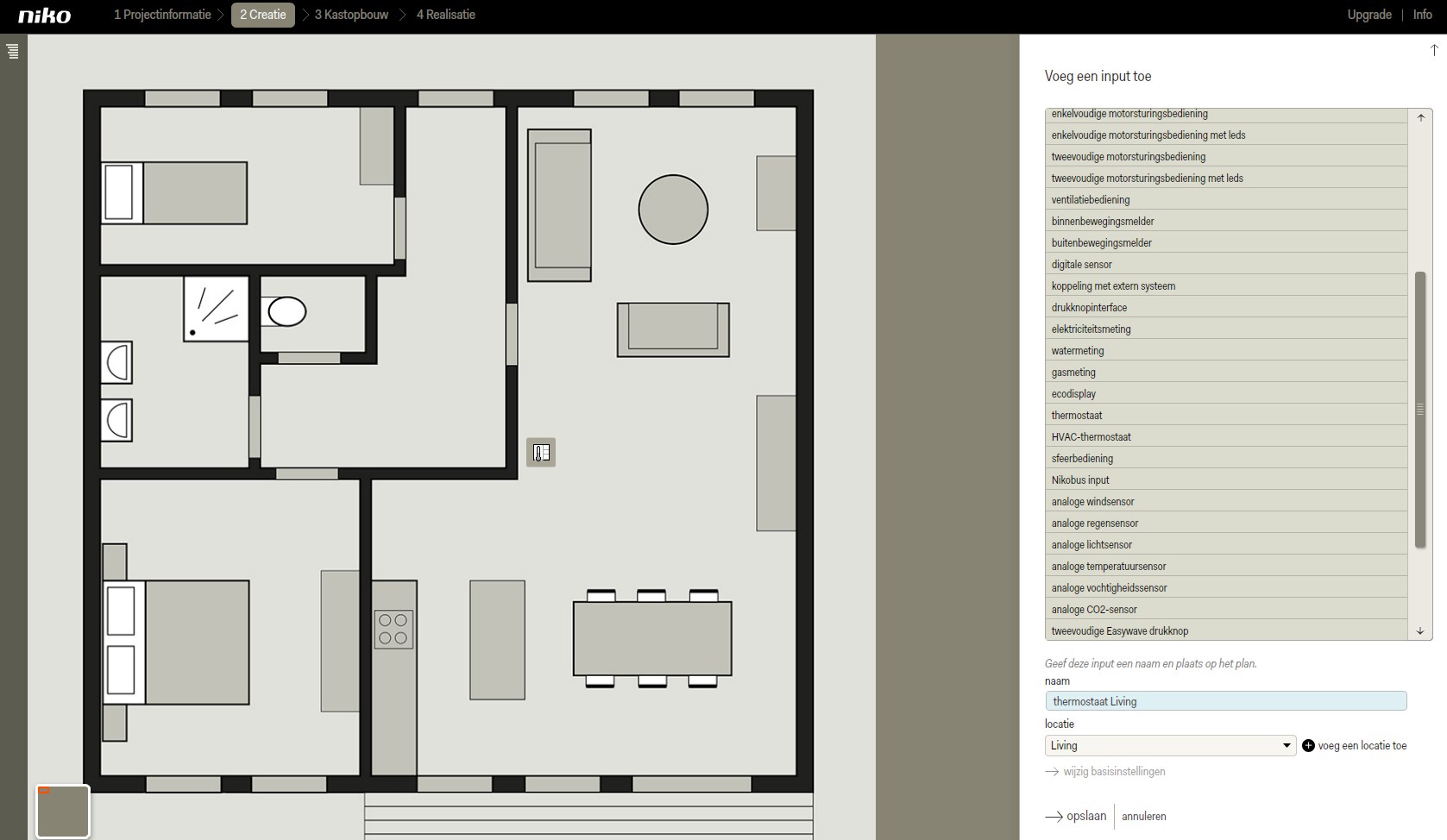Select elektriciteitsmeting from list

click(x=1226, y=329)
